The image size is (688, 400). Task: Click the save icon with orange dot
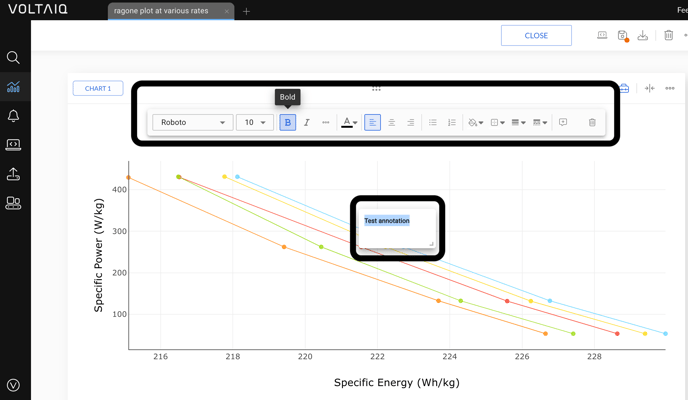pyautogui.click(x=622, y=35)
